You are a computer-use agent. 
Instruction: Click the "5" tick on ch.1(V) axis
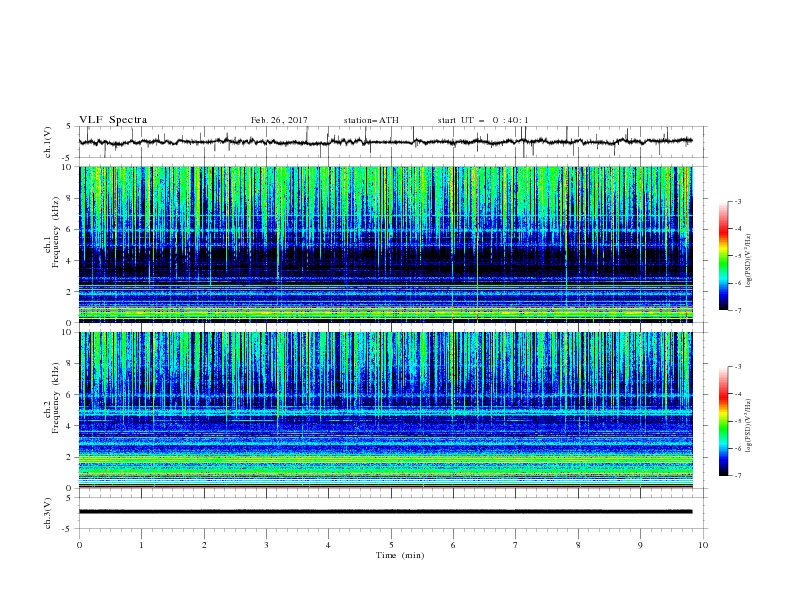point(70,127)
